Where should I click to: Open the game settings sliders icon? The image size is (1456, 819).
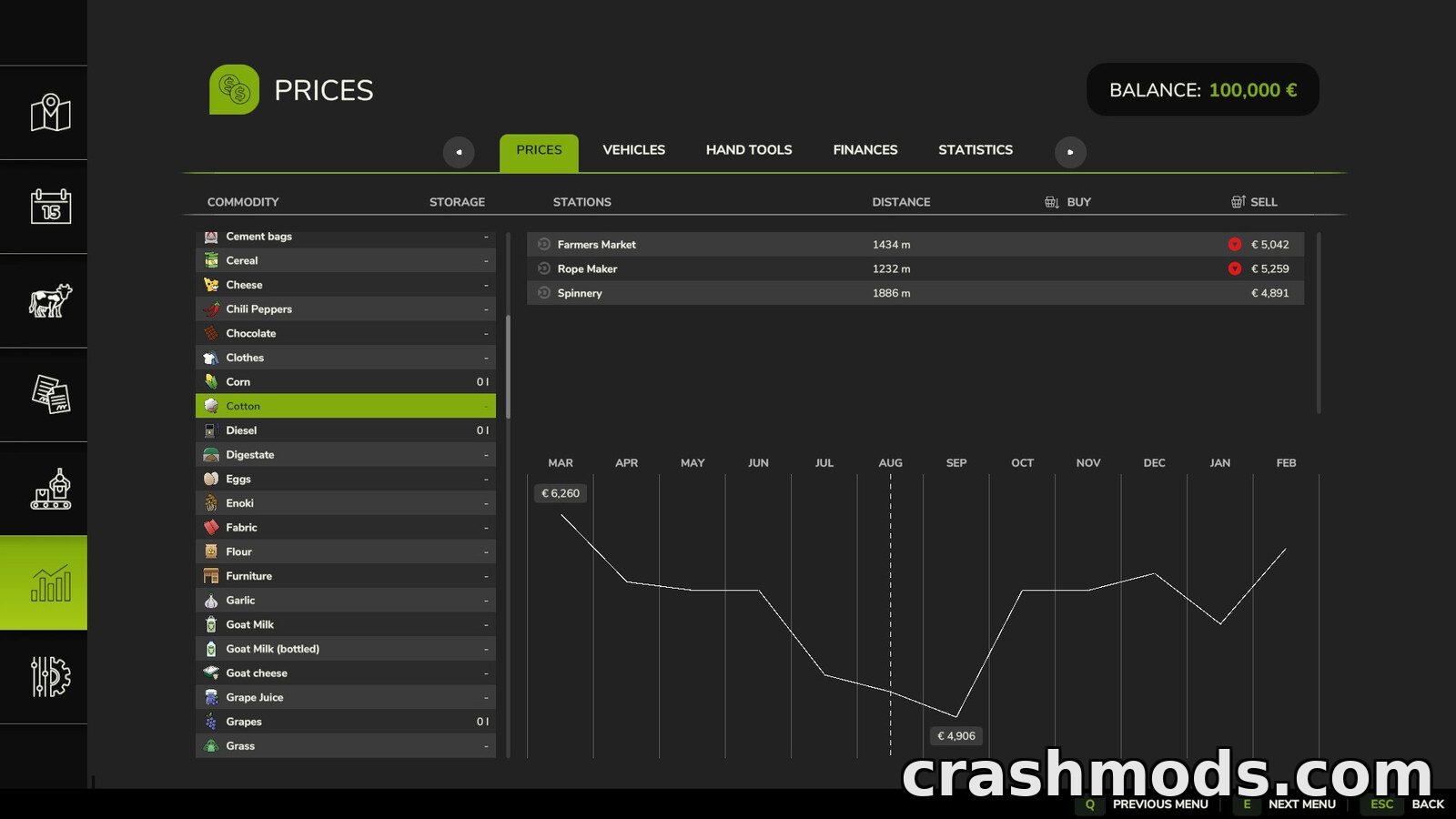point(51,677)
